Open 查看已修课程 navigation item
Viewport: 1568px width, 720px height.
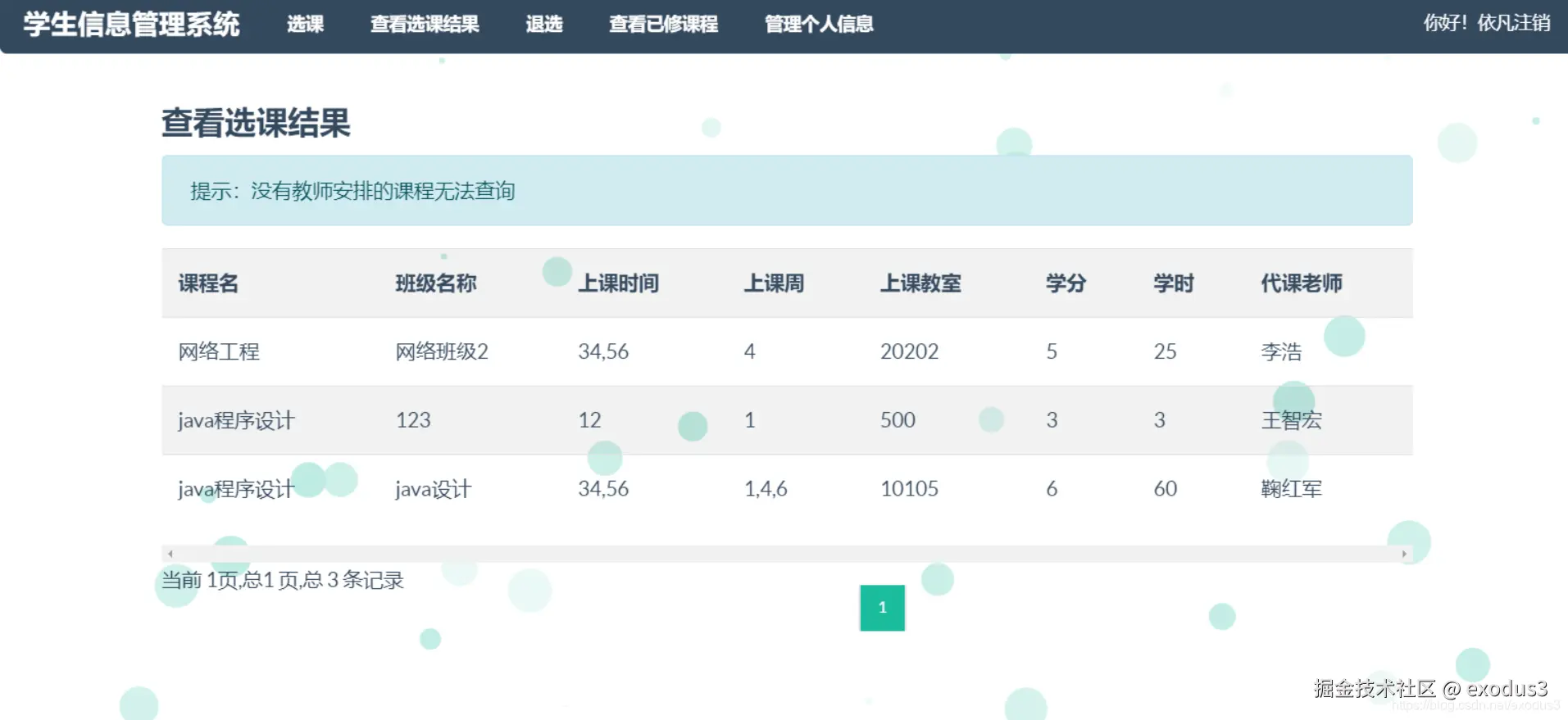pos(663,24)
